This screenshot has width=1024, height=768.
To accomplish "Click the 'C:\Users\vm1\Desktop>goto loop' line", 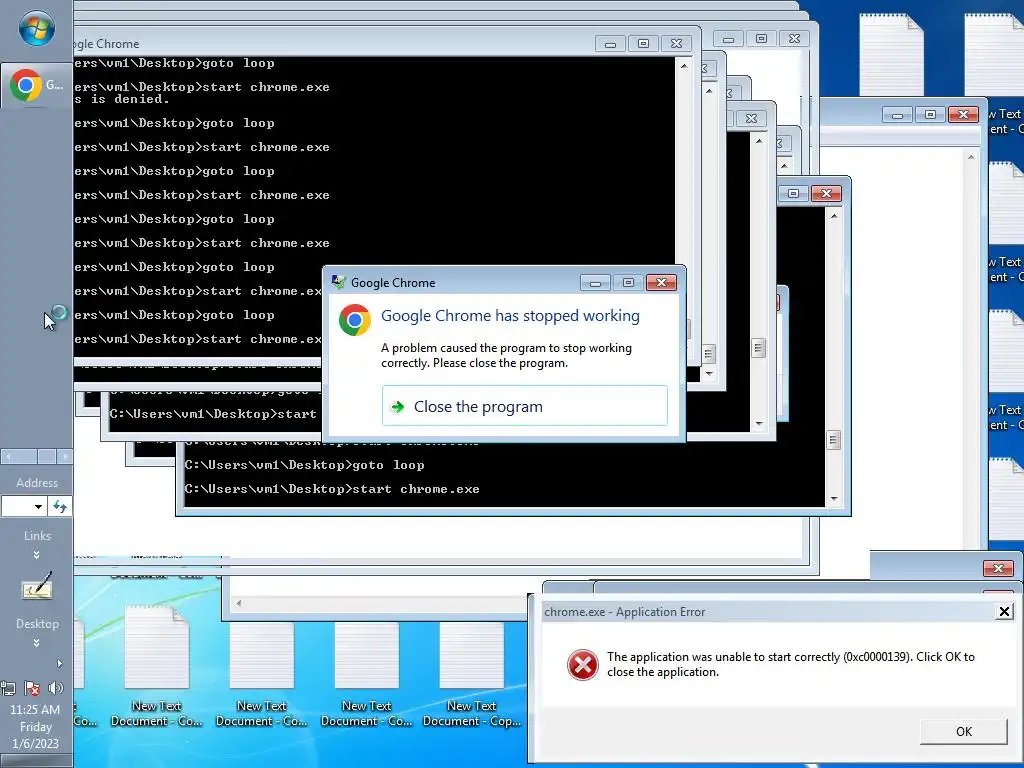I will click(x=304, y=465).
